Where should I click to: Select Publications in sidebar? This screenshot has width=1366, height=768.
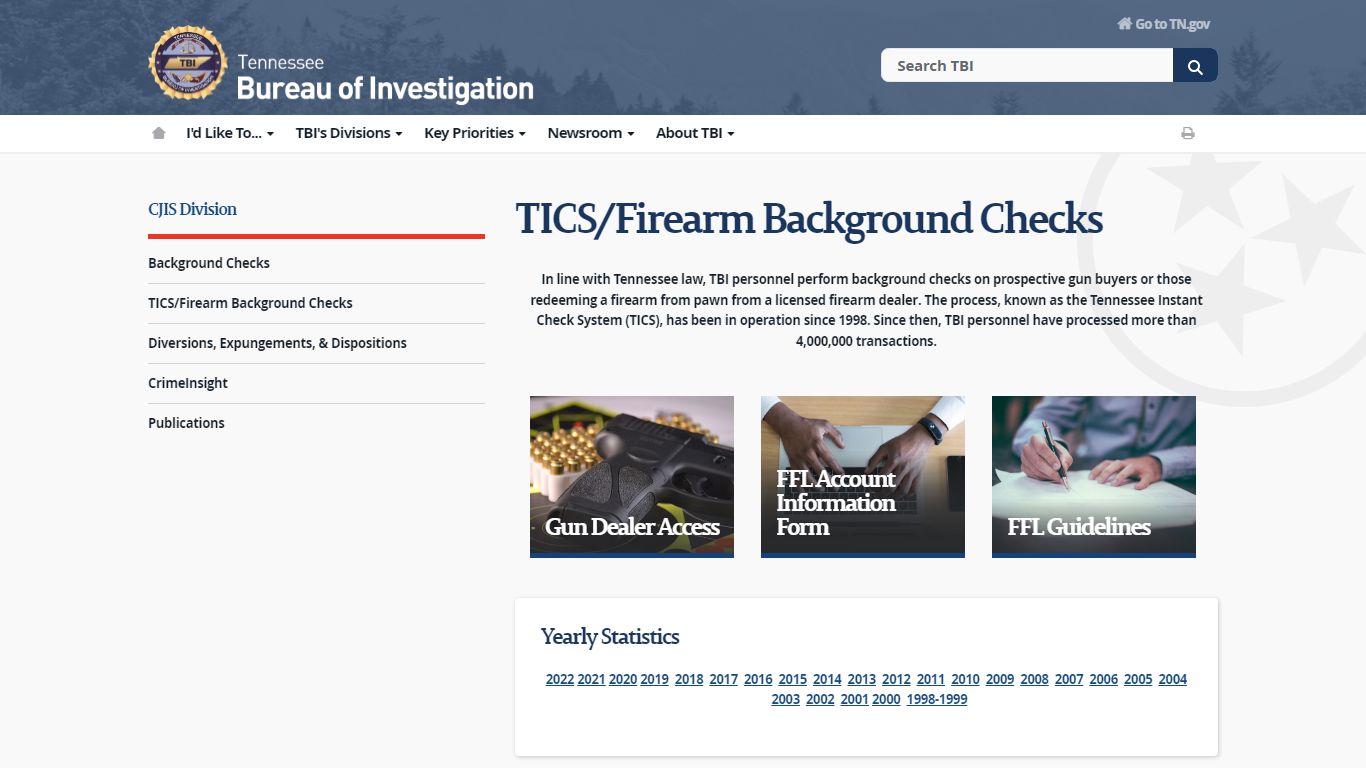point(186,423)
